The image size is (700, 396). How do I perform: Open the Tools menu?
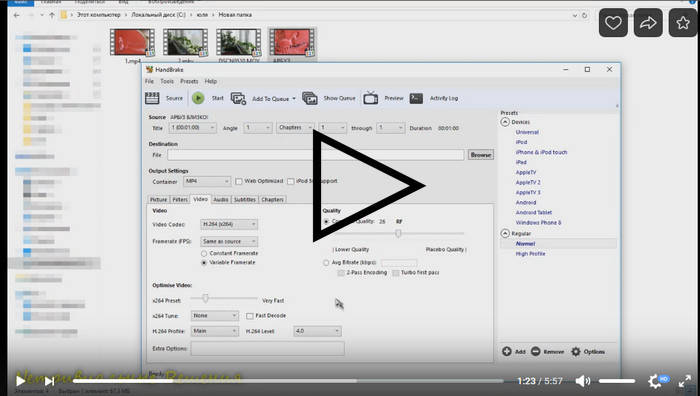[167, 81]
